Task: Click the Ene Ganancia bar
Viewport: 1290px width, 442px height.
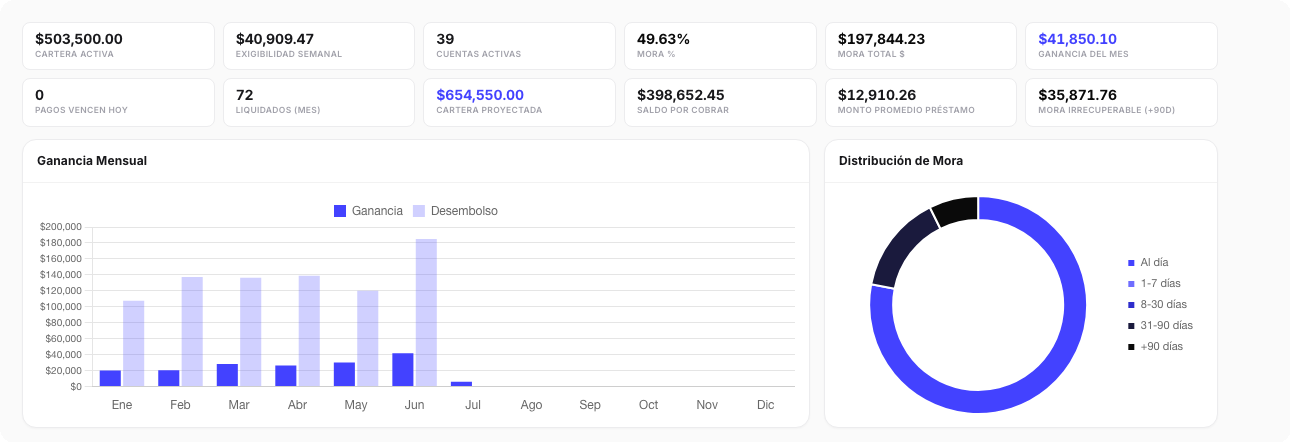Action: [110, 378]
